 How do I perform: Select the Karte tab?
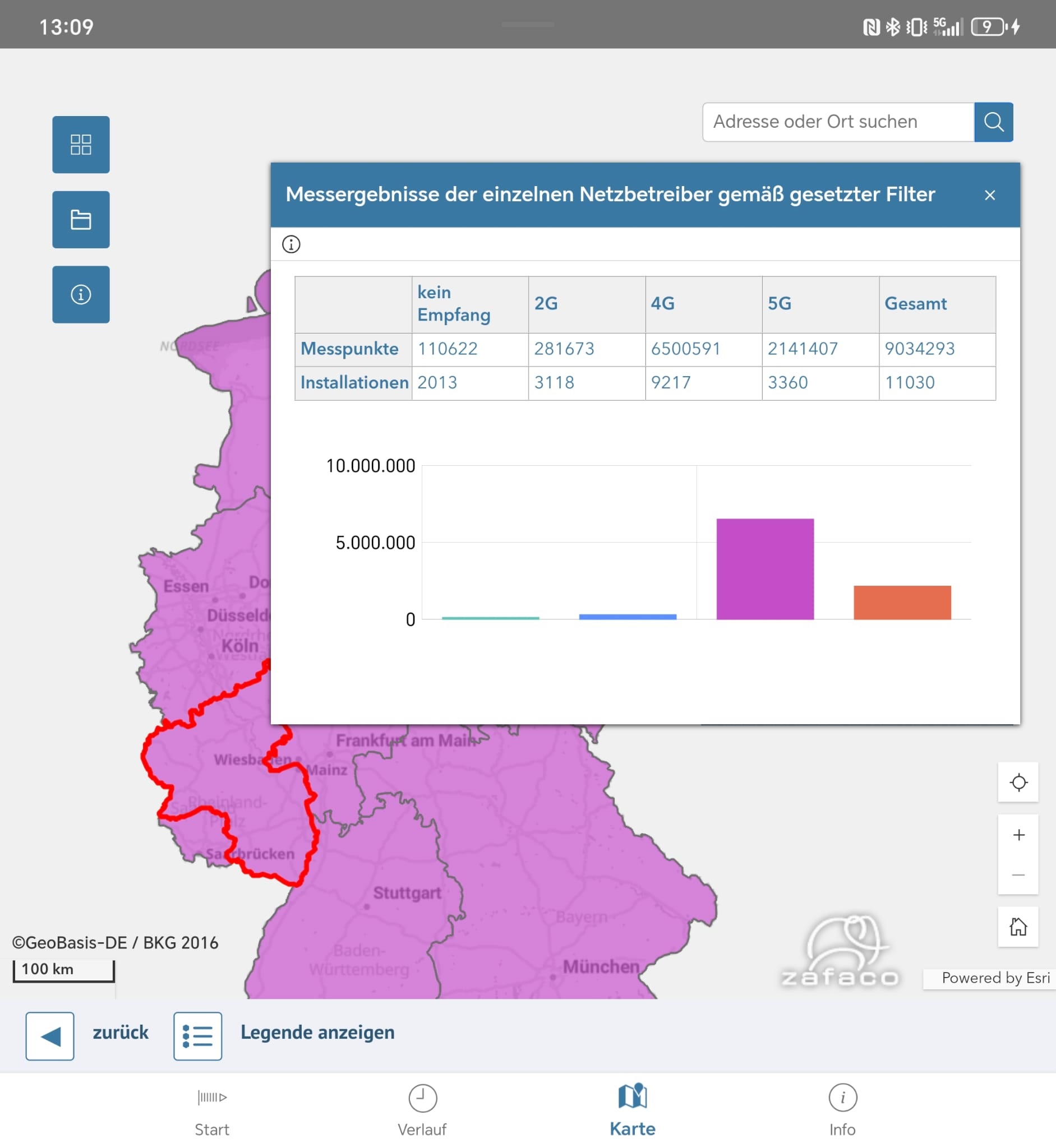tap(633, 1111)
